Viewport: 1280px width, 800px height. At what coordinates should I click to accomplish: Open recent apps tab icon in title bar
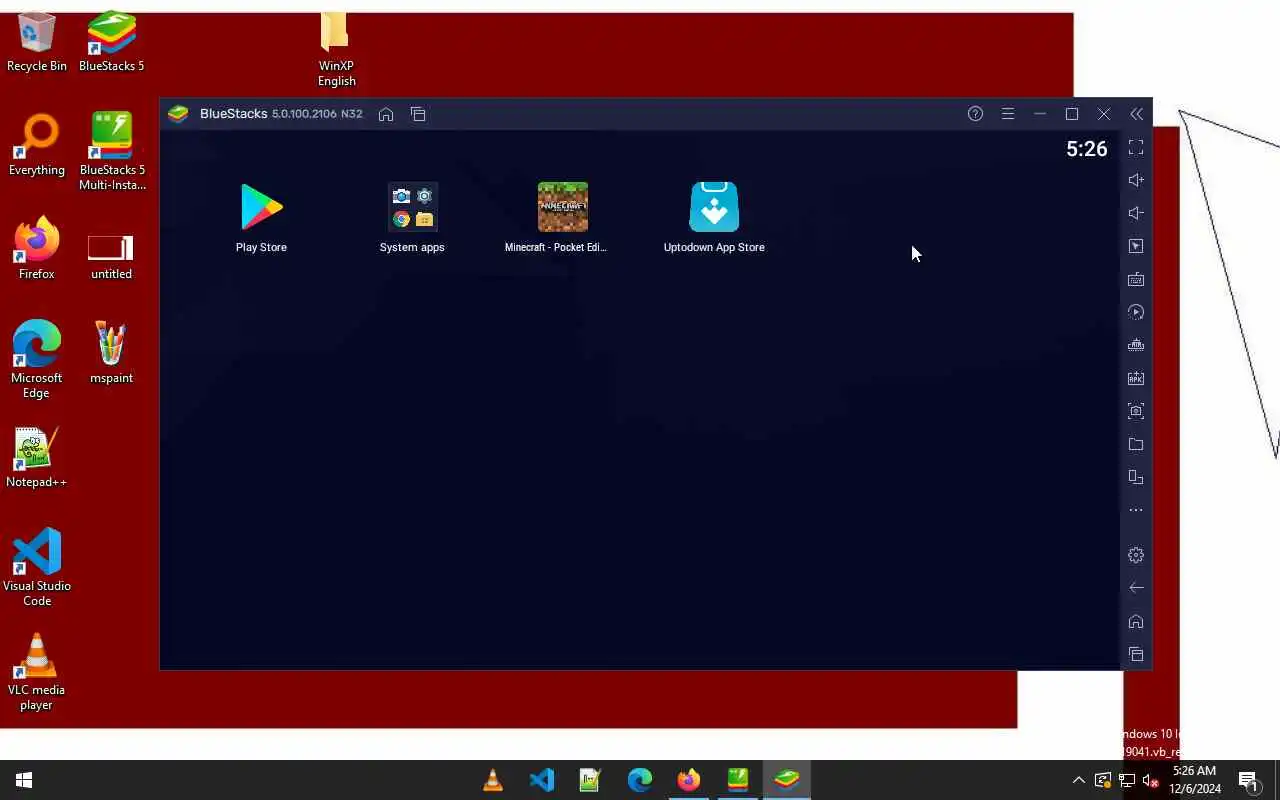point(418,114)
